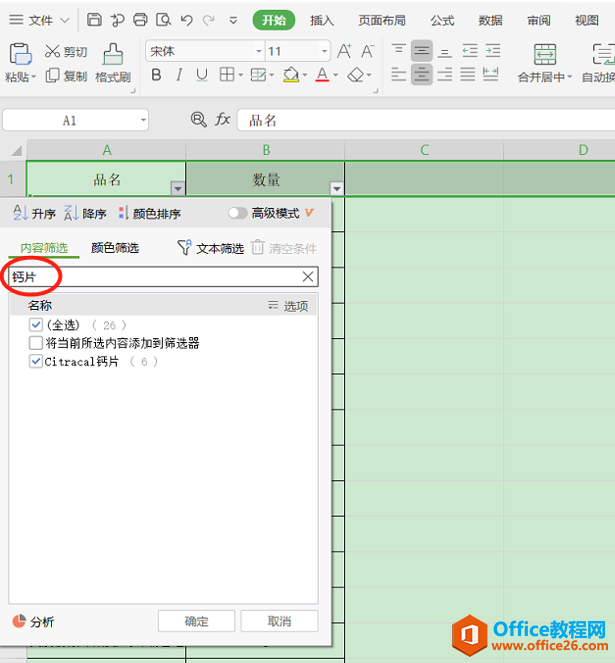Click the Paste icon
Viewport: 615px width, 663px height.
coord(20,54)
